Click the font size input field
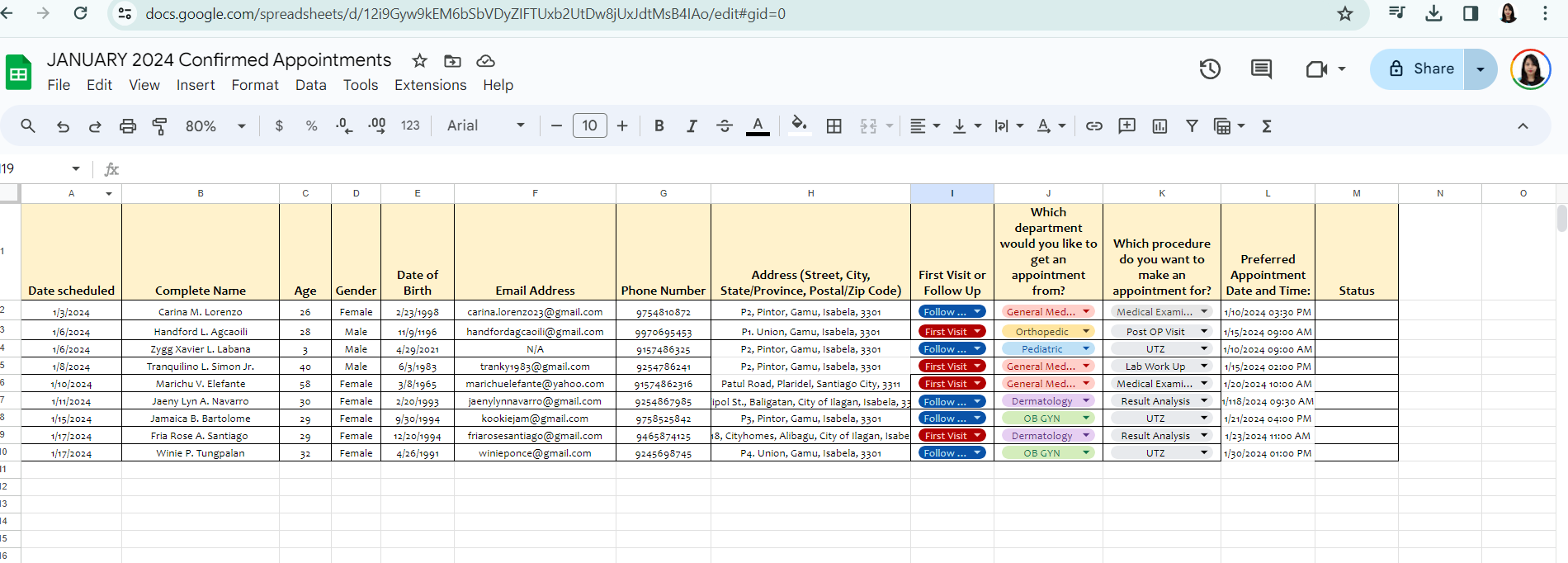This screenshot has width=1568, height=563. click(589, 126)
